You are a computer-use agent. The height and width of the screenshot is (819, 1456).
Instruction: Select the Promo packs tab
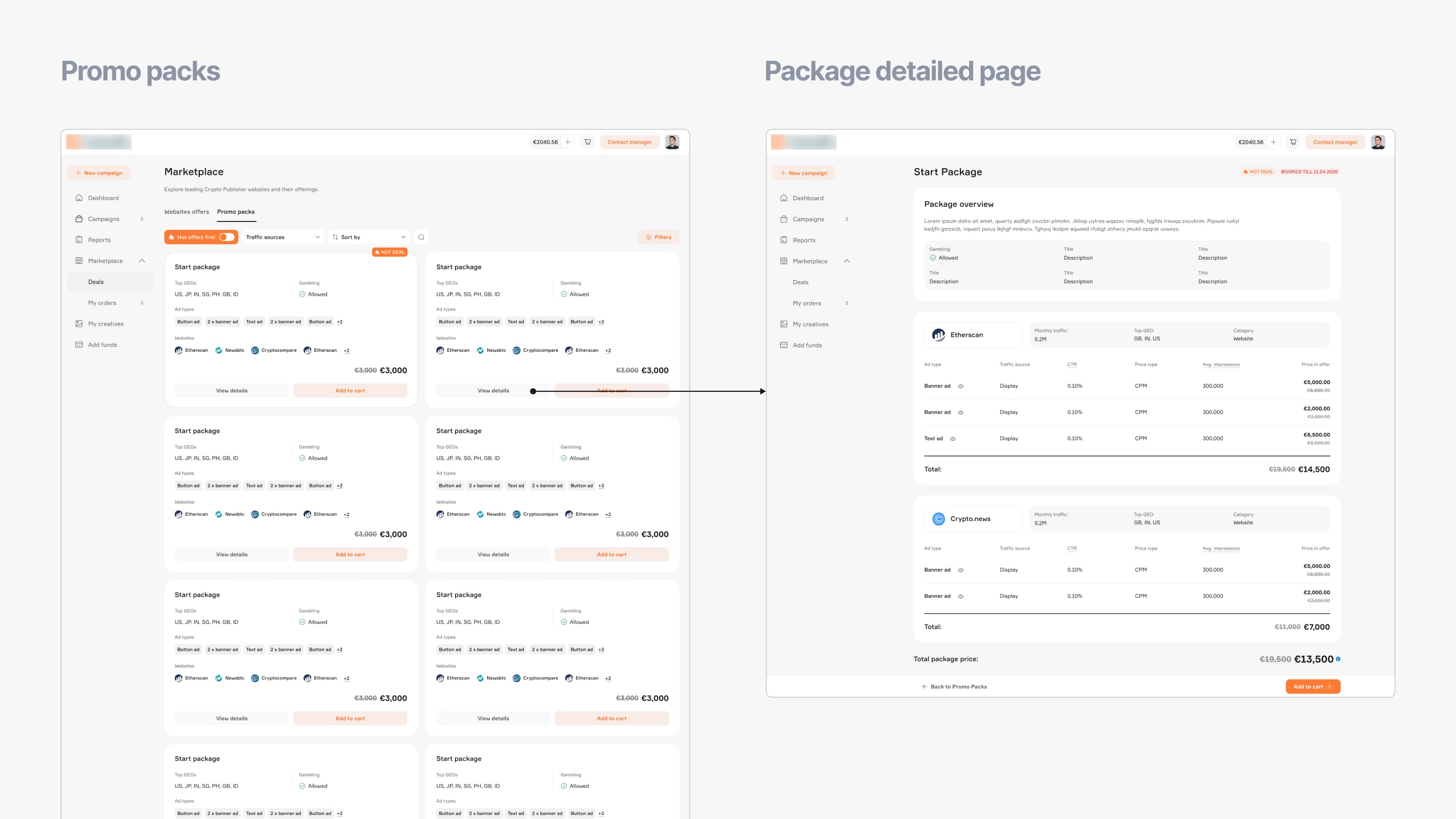236,212
